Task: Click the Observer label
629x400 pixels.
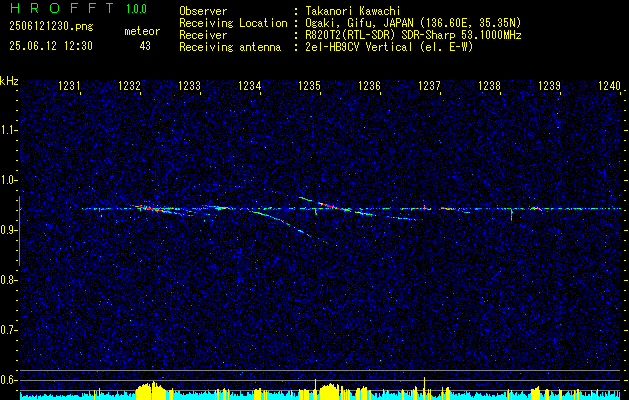Action: [203, 11]
